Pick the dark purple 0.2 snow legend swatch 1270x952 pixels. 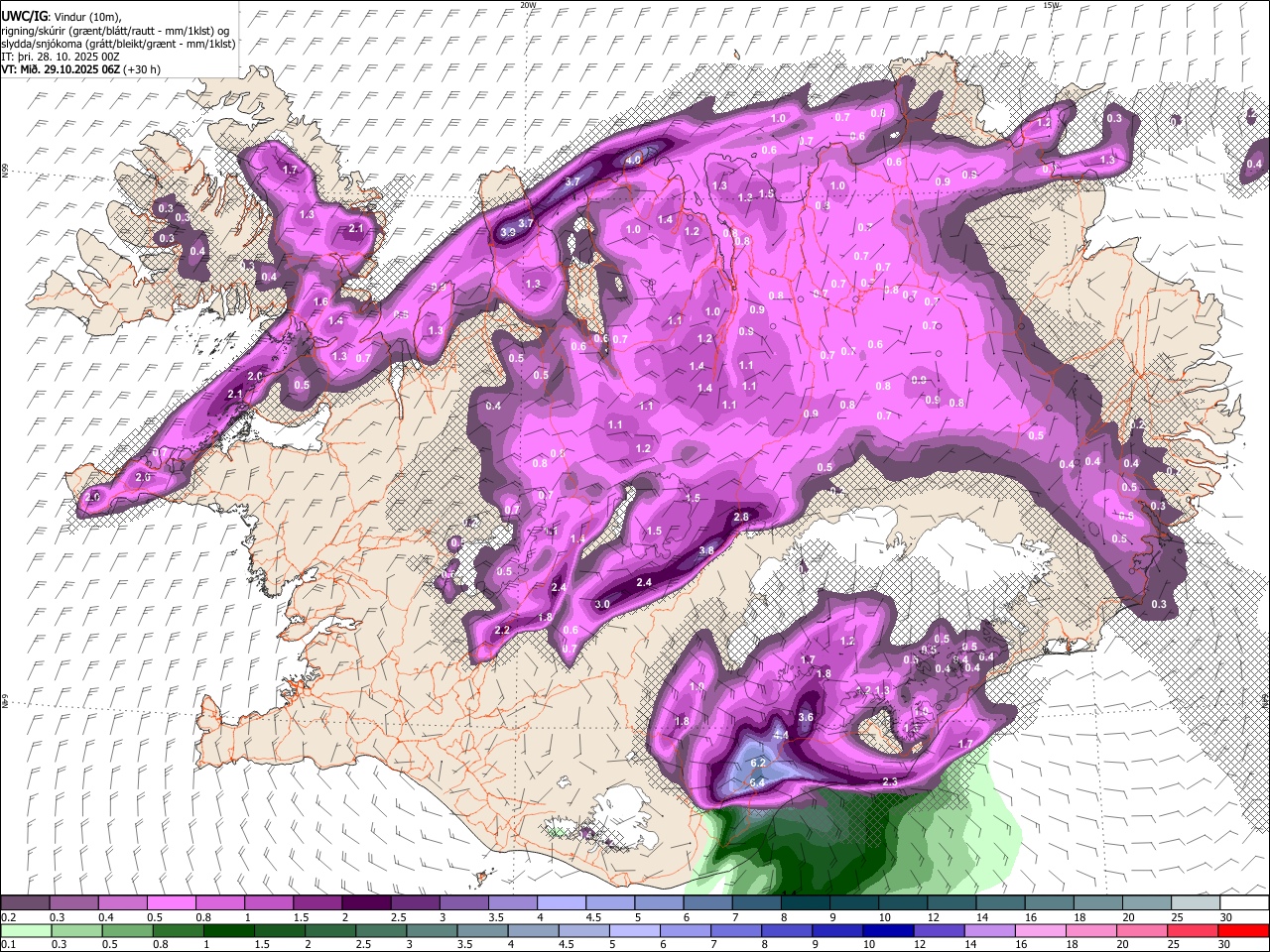(25, 903)
